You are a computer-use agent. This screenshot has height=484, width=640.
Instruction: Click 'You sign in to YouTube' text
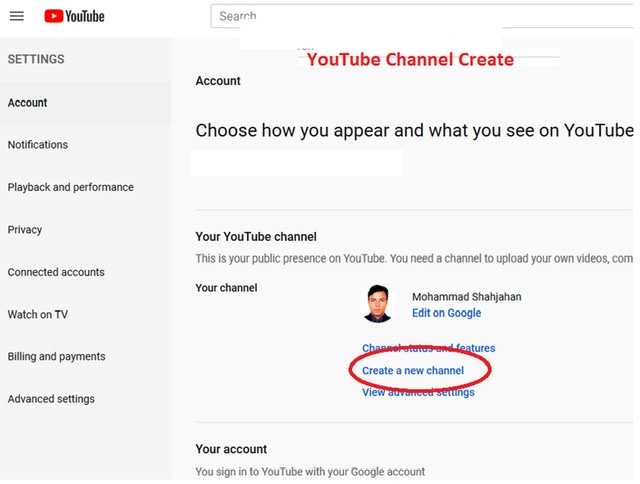coord(310,472)
